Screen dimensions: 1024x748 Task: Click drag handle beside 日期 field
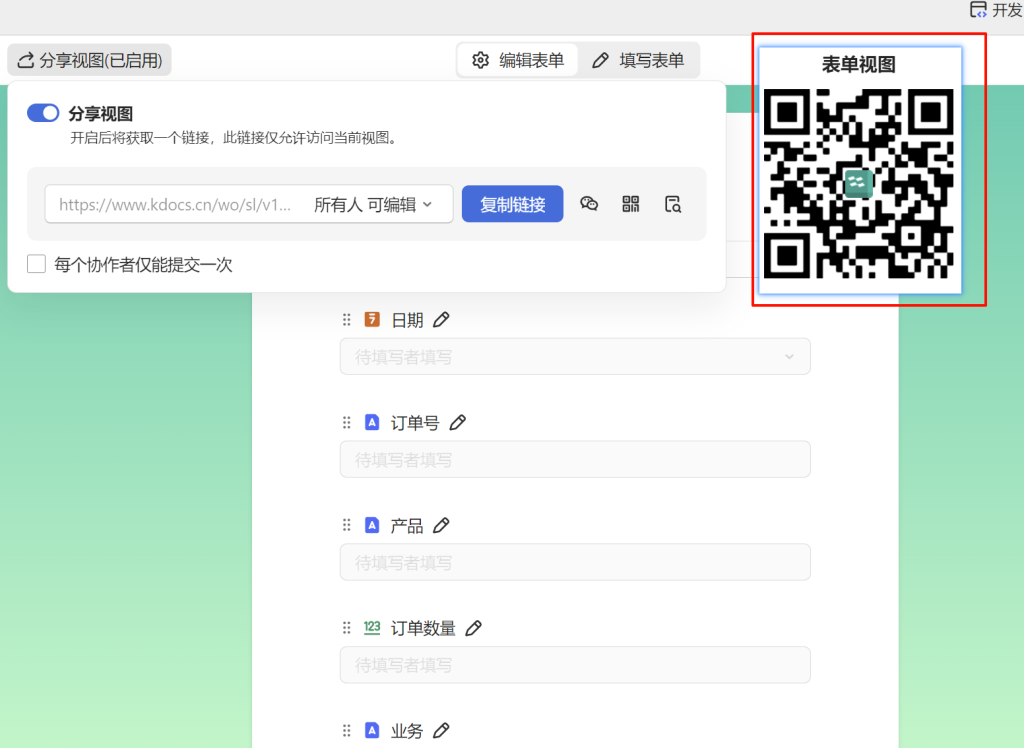pos(347,319)
